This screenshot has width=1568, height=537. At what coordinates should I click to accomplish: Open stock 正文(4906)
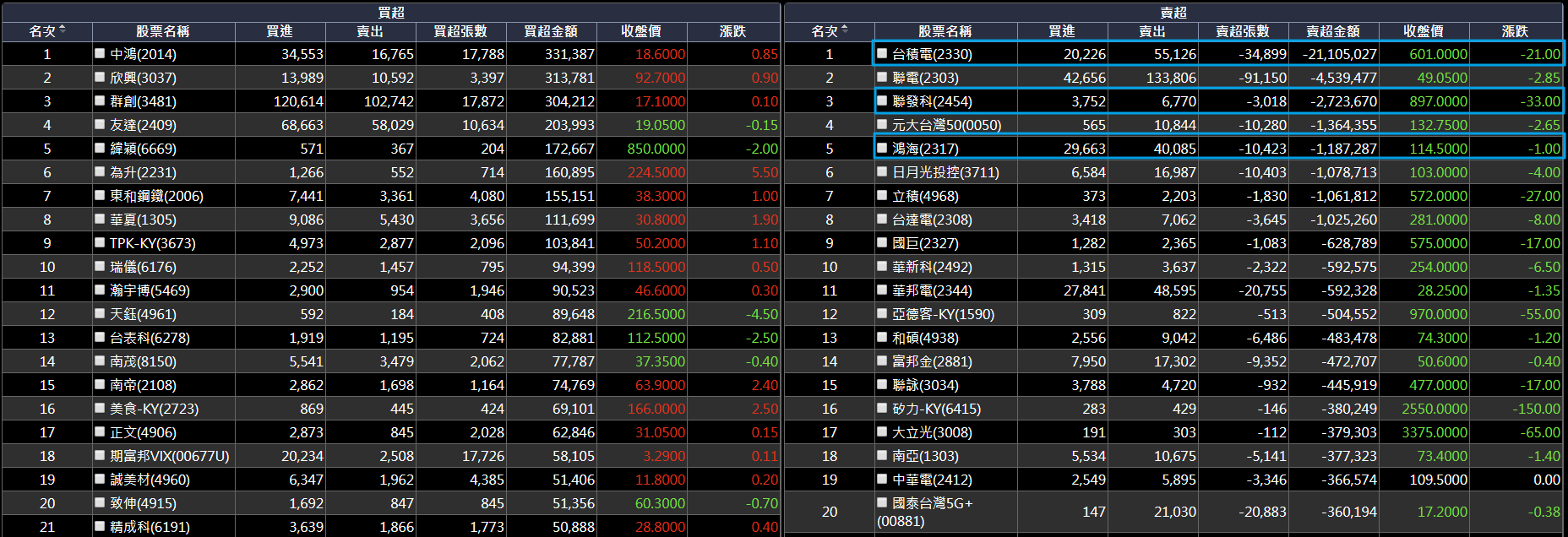point(143,432)
